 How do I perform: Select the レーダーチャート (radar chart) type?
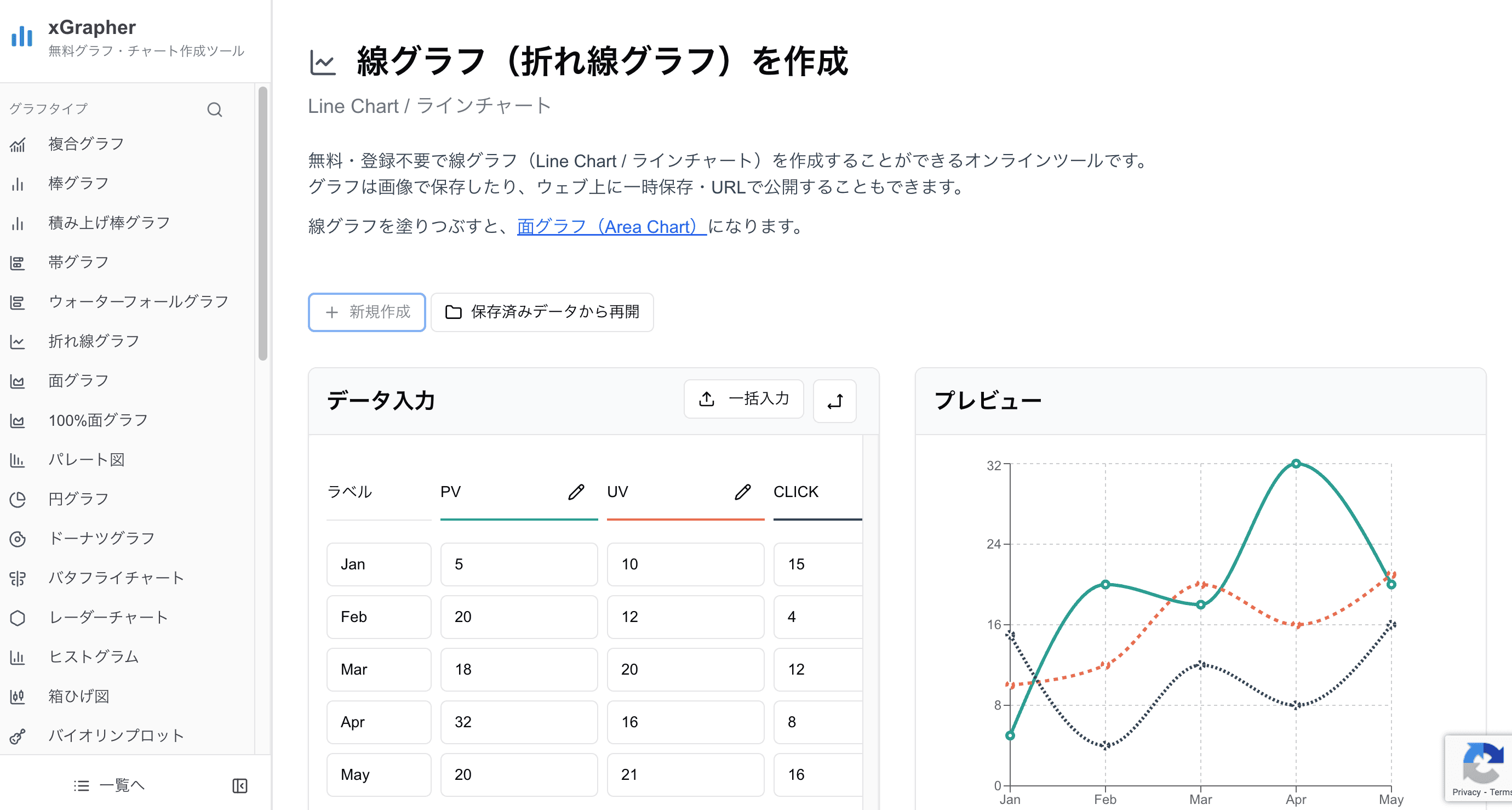[x=107, y=617]
